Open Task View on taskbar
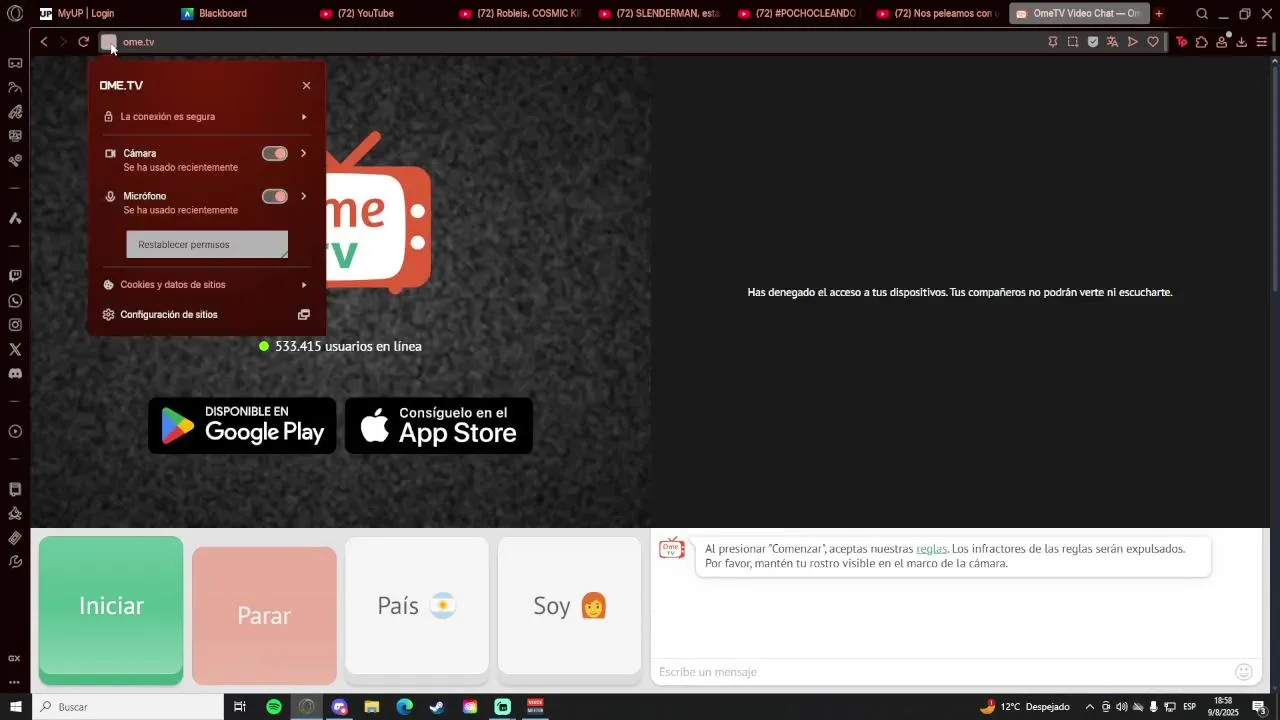Screen dimensions: 1280x720 [240, 707]
